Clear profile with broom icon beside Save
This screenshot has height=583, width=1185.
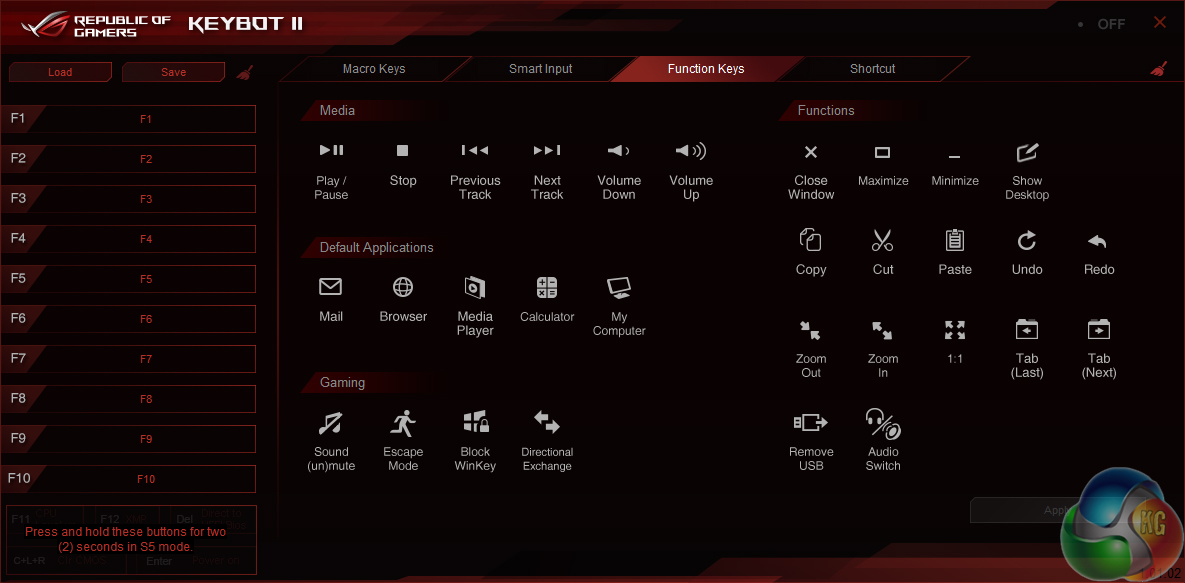pyautogui.click(x=246, y=72)
